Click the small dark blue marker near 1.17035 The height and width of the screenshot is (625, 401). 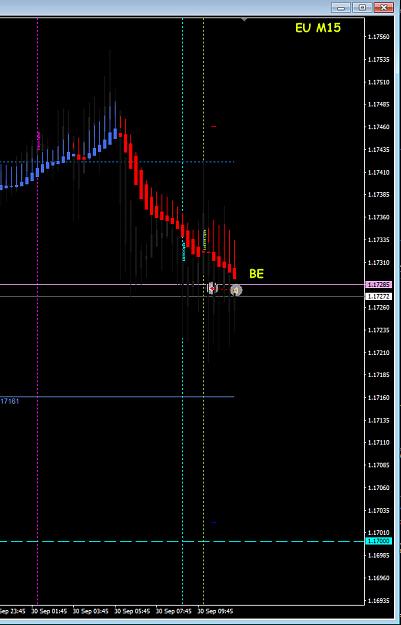pyautogui.click(x=214, y=522)
